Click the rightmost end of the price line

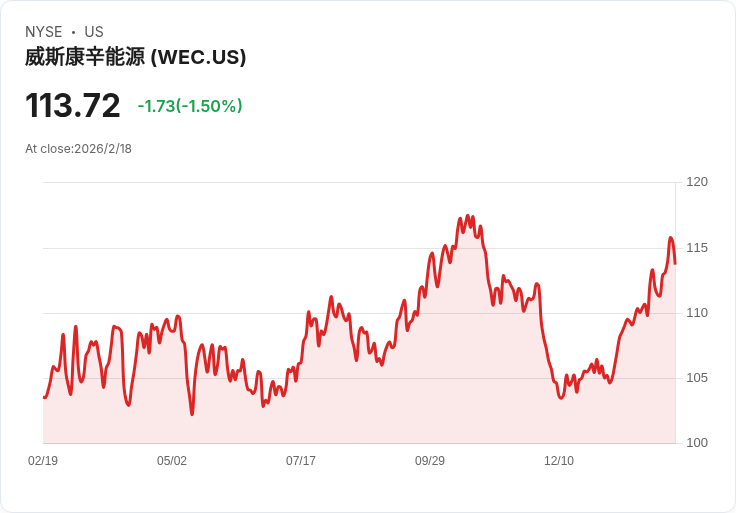click(x=675, y=263)
